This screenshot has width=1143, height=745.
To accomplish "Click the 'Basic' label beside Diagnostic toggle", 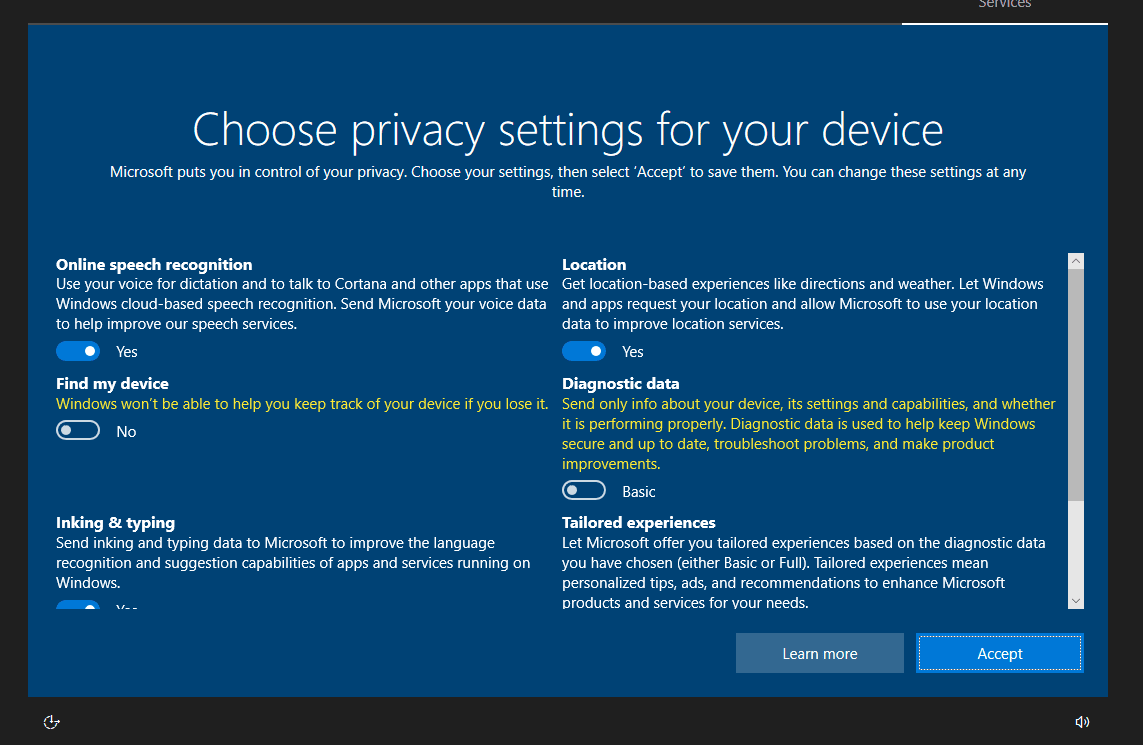I will (x=639, y=492).
